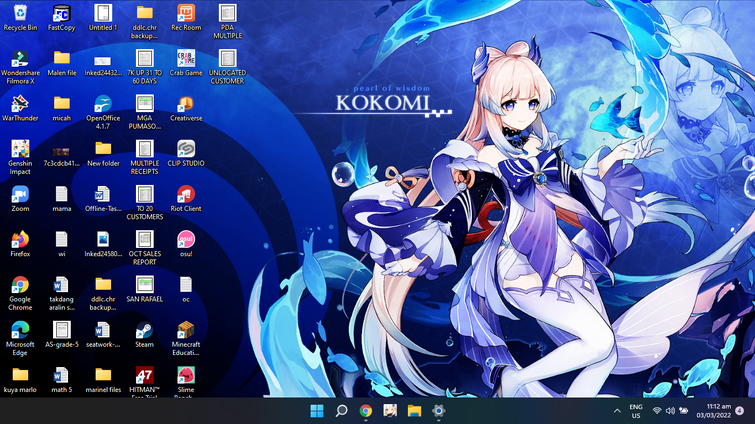Screen dimensions: 755x424
Task: Select the Inked24580 image file
Action: [103, 244]
